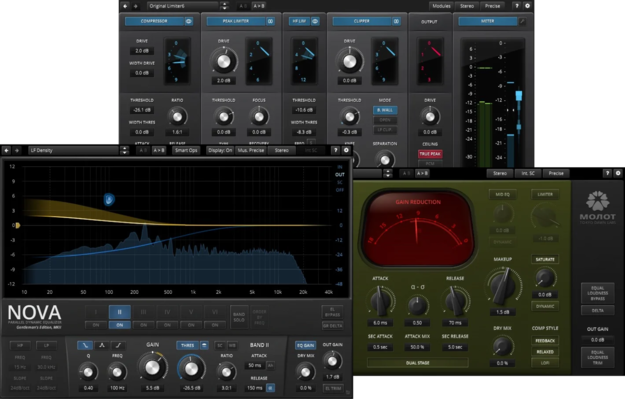625x399 pixels.
Task: Click the undo arrow in NOVA toolbar
Action: pyautogui.click(x=6, y=150)
